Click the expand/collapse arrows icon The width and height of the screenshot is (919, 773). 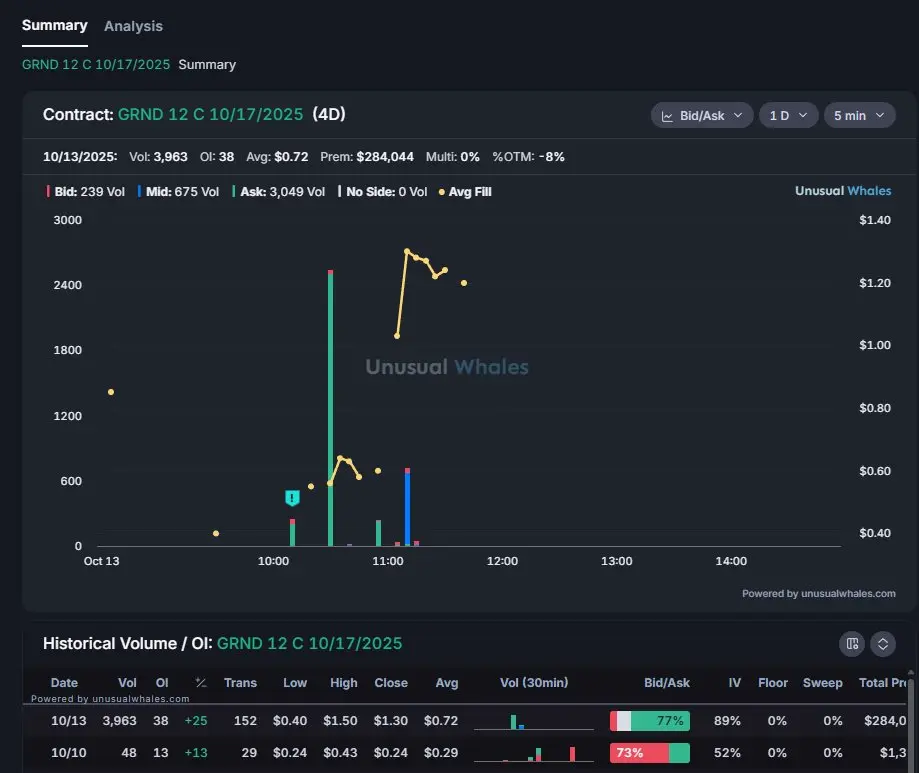pos(882,643)
